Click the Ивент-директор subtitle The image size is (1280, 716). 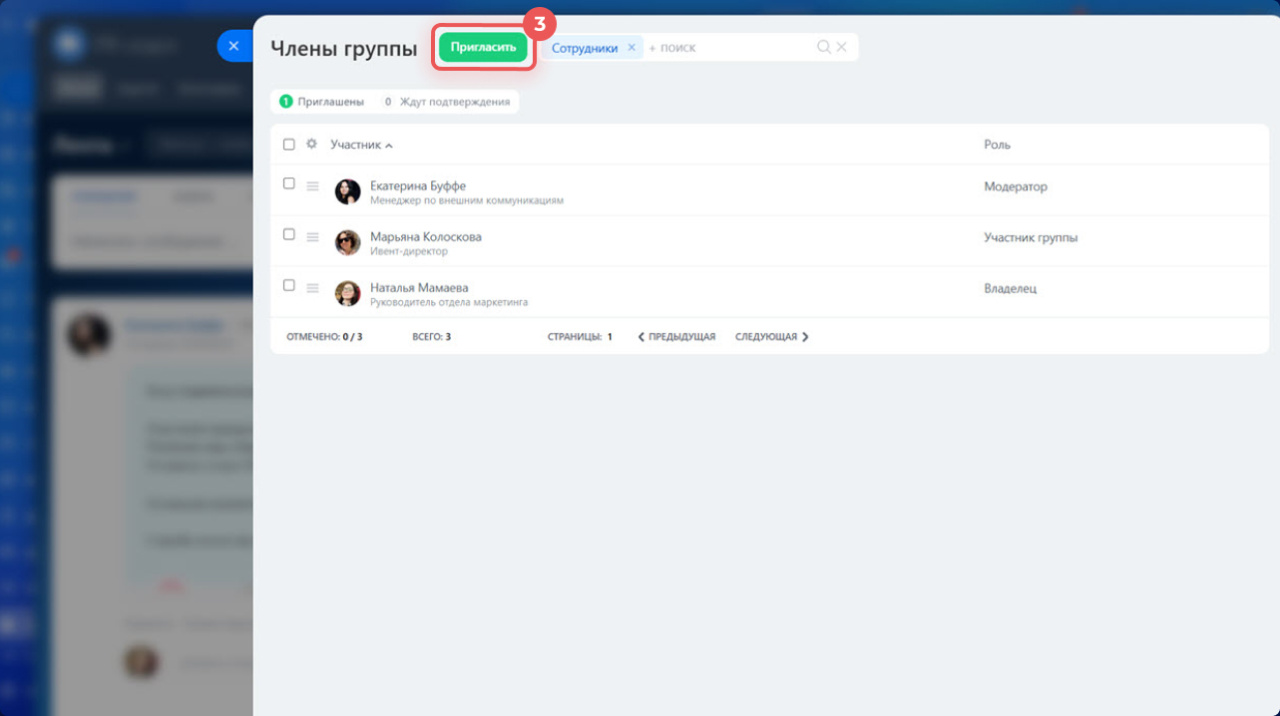(x=409, y=251)
